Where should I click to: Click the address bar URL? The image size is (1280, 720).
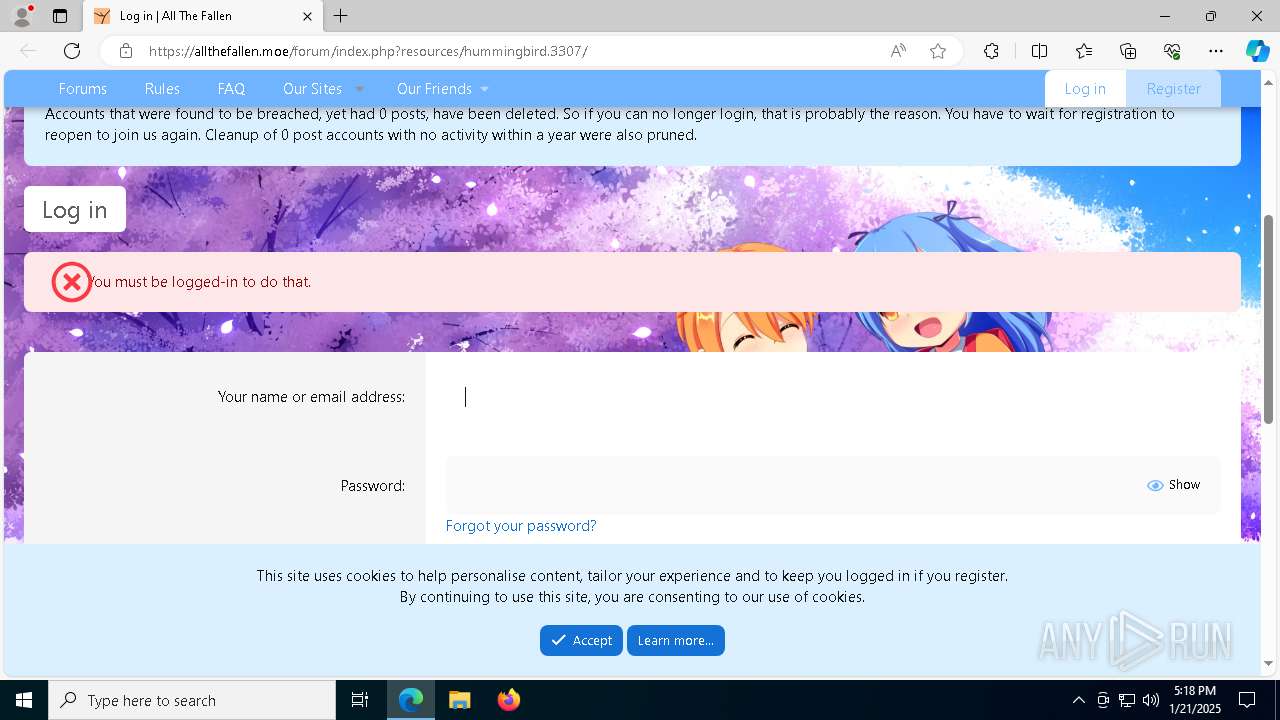pos(368,51)
